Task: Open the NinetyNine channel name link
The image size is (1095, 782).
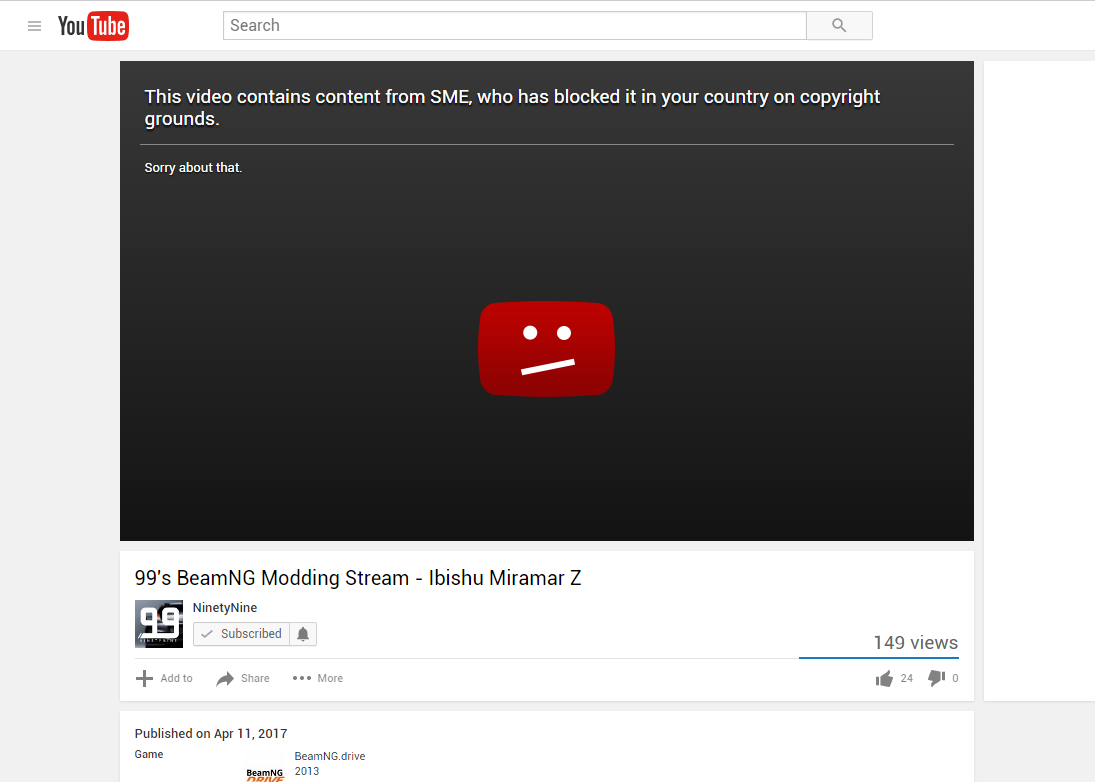Action: (225, 607)
